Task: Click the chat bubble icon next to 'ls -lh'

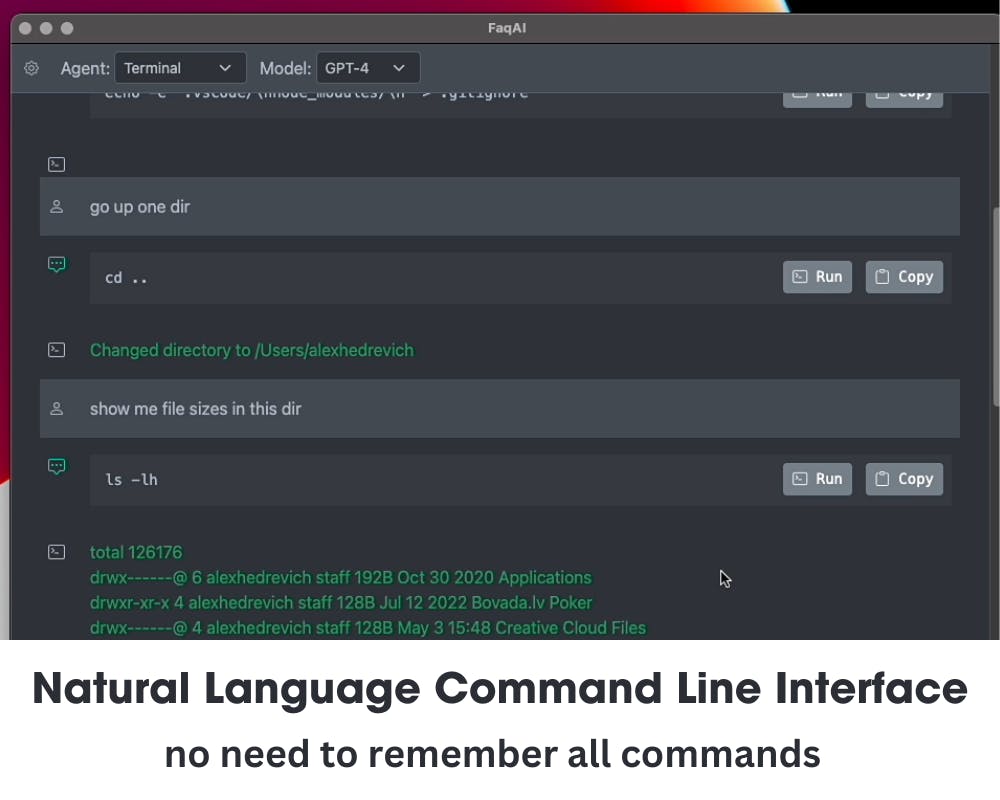Action: [57, 466]
